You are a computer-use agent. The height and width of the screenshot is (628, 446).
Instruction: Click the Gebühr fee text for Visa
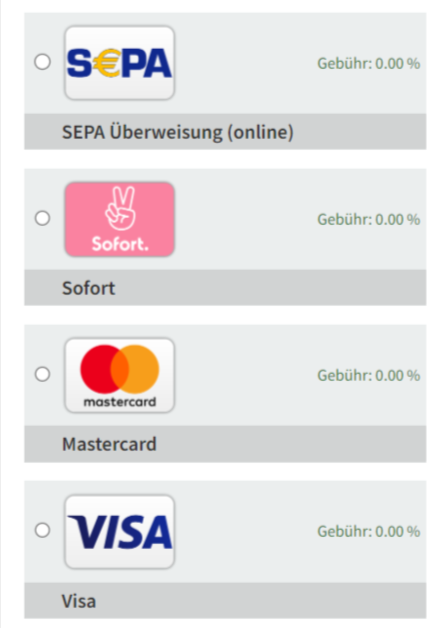click(x=369, y=531)
